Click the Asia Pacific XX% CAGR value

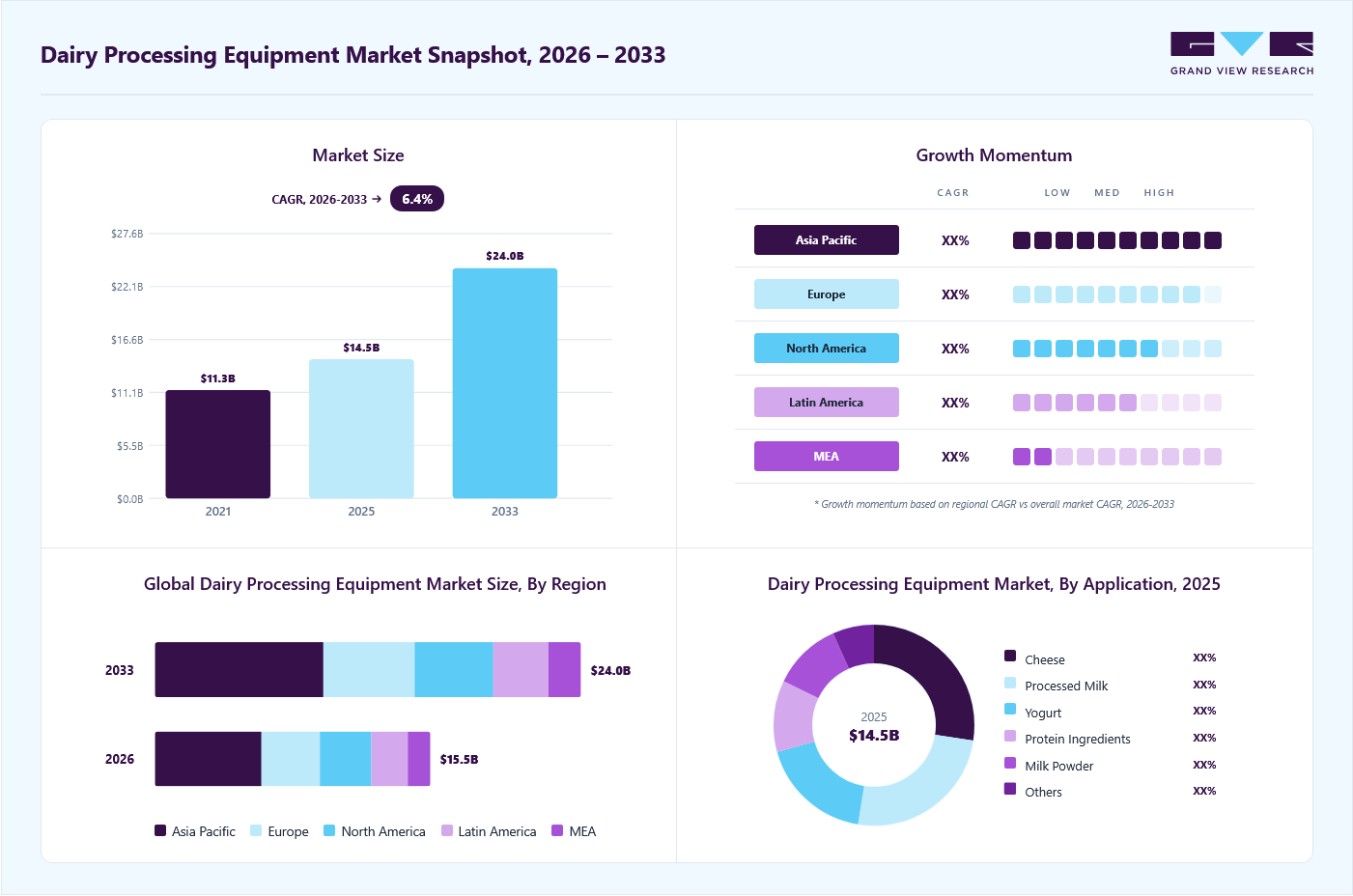955,240
